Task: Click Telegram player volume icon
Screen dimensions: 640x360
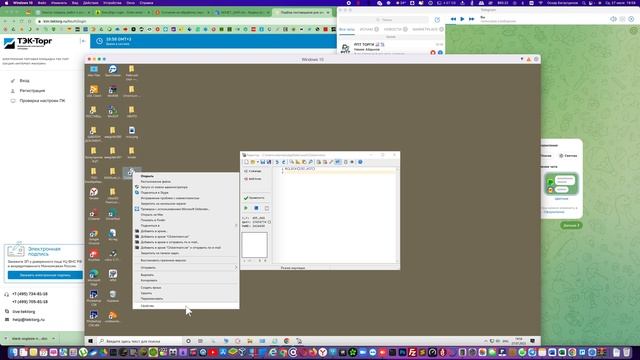Action: coord(613,19)
